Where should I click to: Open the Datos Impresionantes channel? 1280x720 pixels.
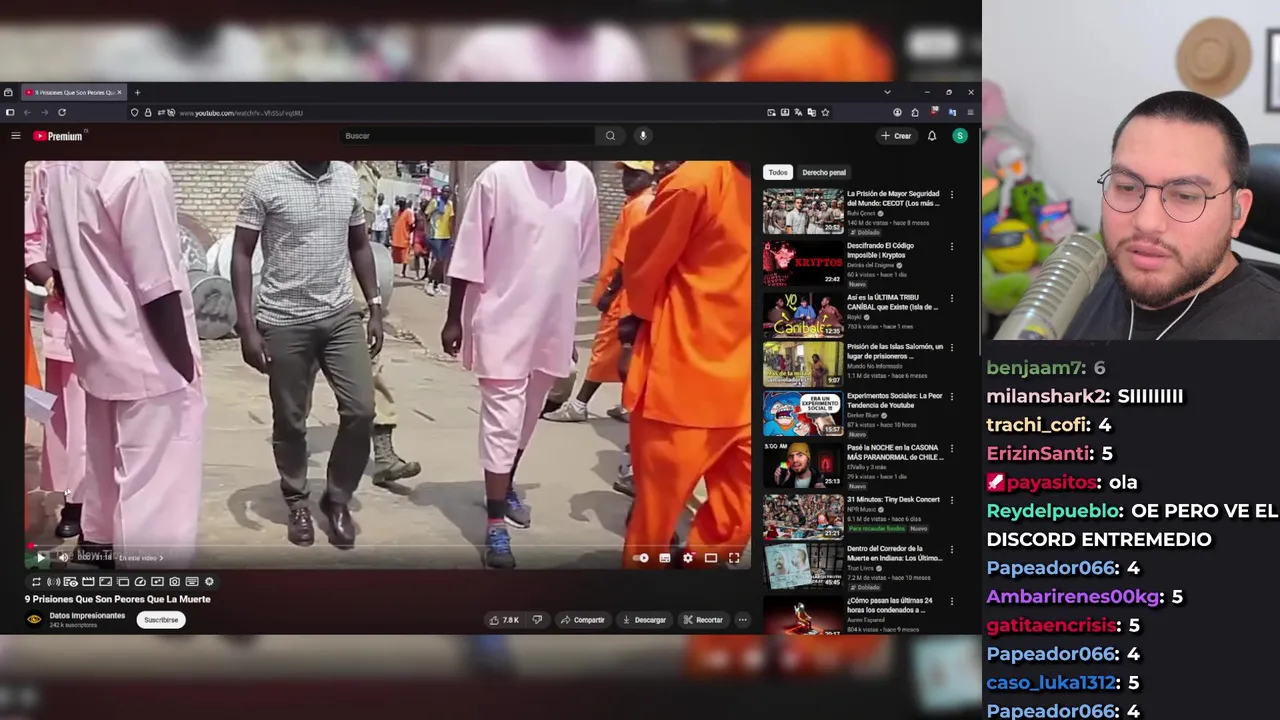click(x=87, y=616)
